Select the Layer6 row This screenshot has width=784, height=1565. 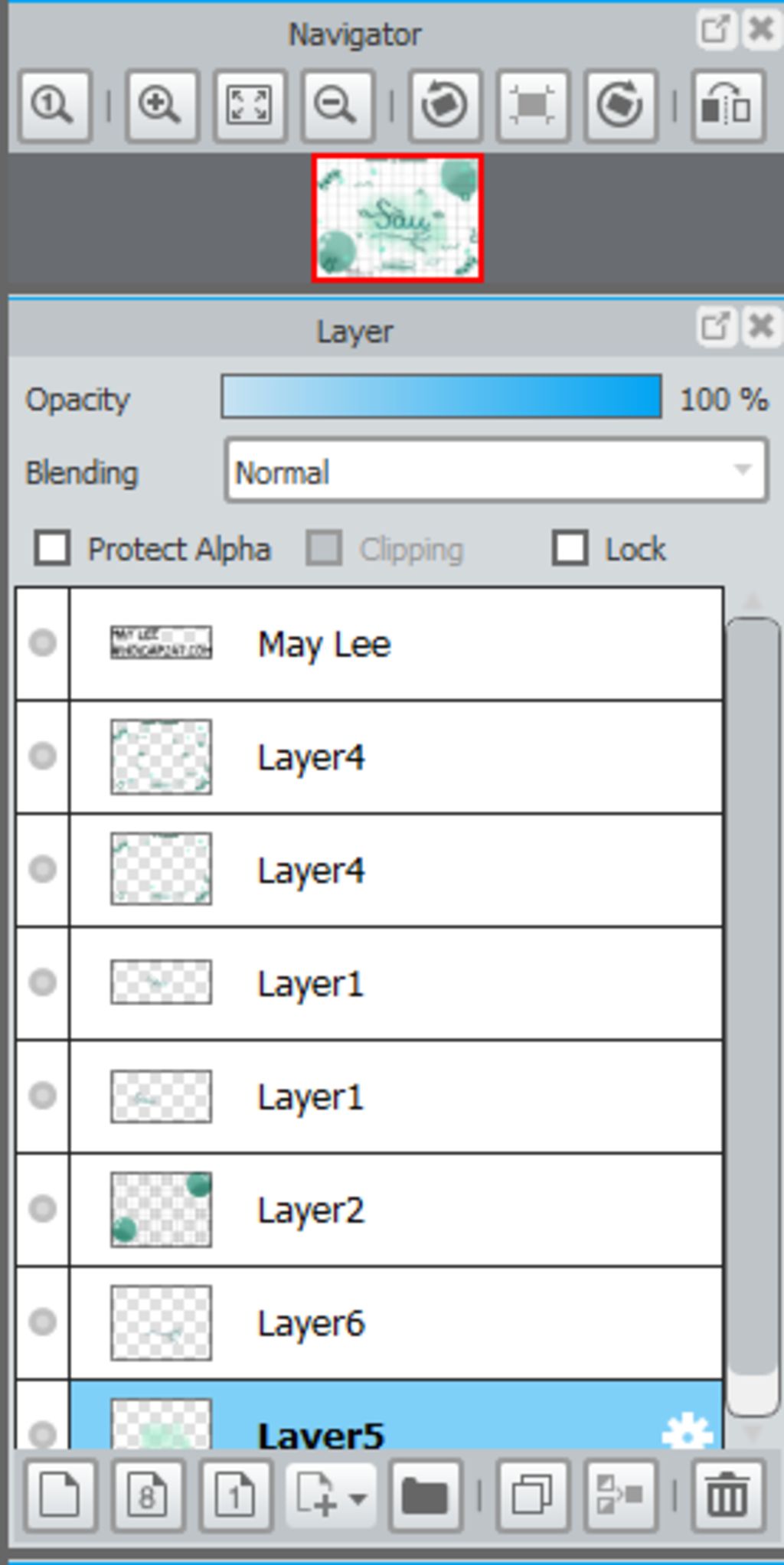click(x=369, y=1323)
